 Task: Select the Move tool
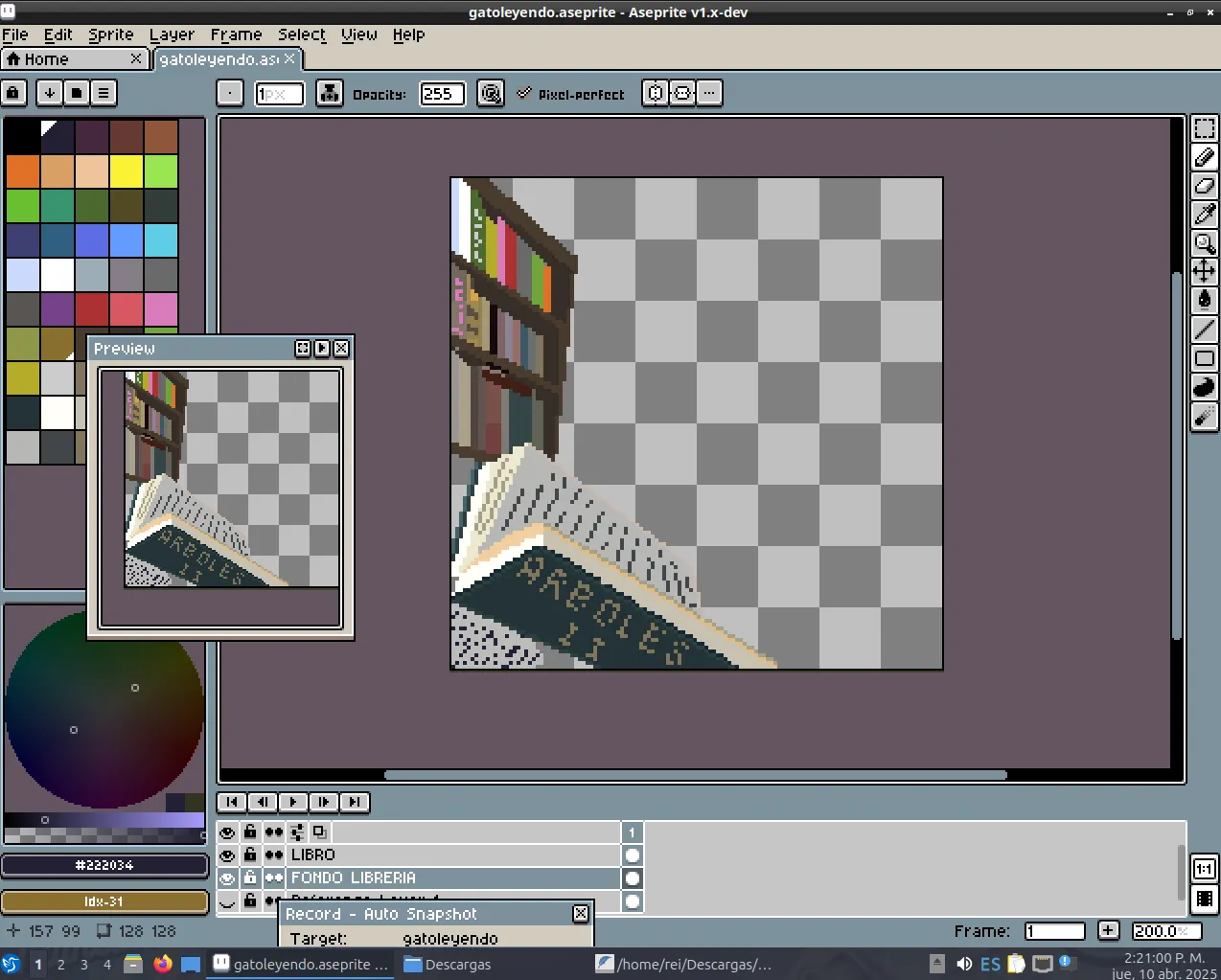pos(1205,271)
